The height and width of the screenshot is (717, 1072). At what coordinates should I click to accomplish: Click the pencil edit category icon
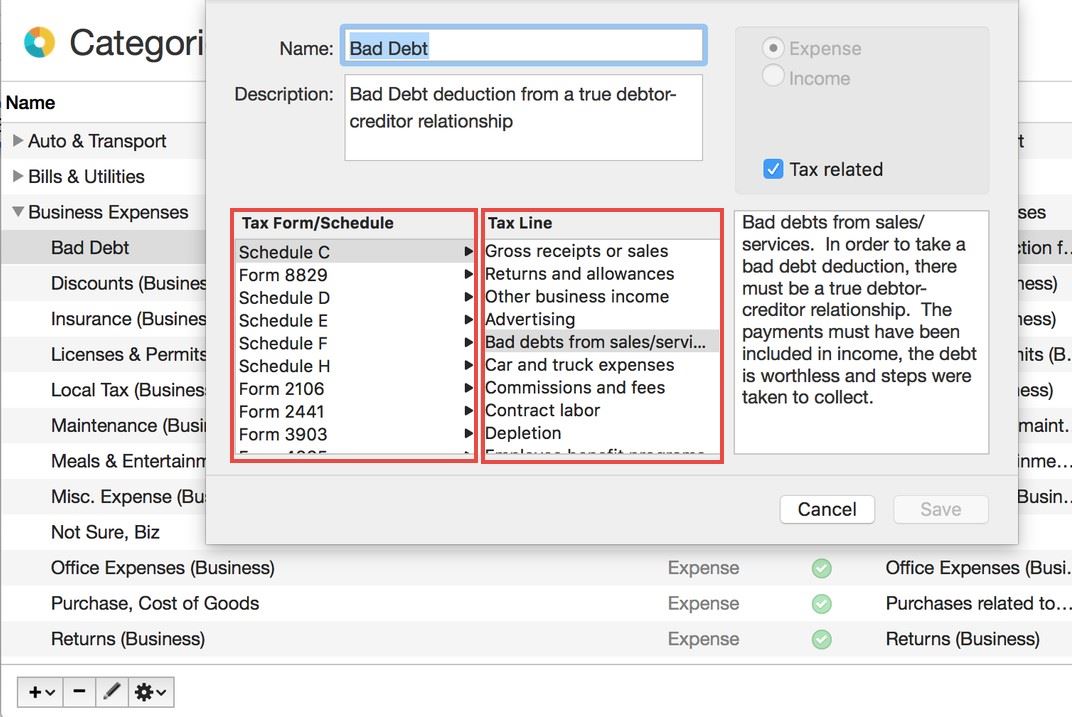pyautogui.click(x=112, y=691)
